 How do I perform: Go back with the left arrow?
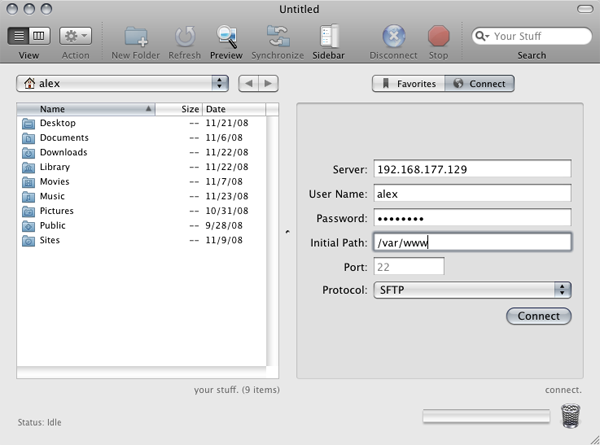(249, 83)
